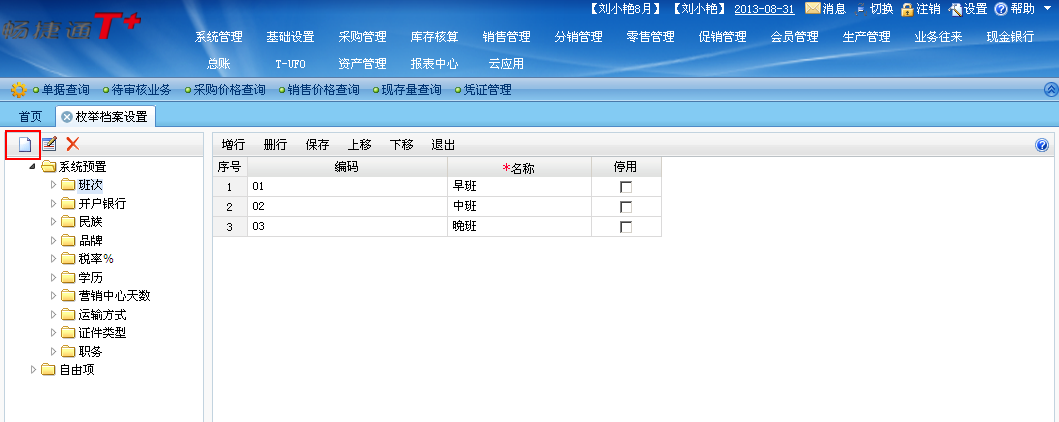
Task: Collapse the 系统预置 tree node
Action: [x=33, y=167]
